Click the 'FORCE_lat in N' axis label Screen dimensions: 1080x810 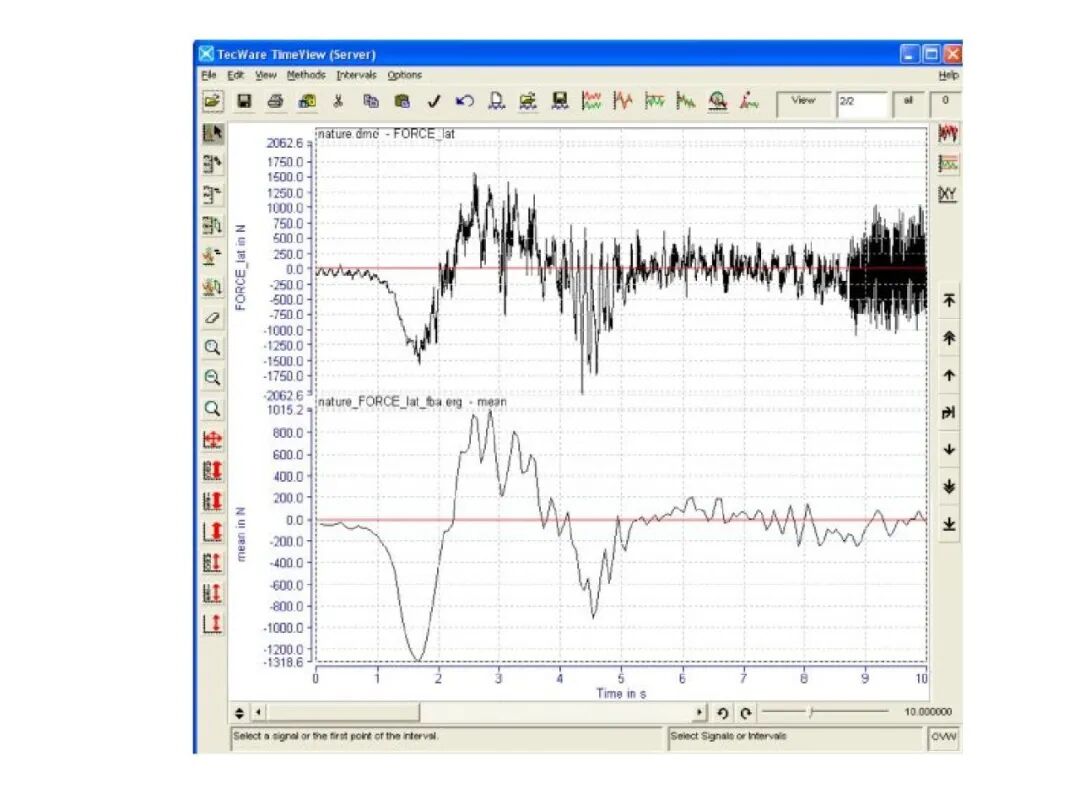tap(240, 267)
